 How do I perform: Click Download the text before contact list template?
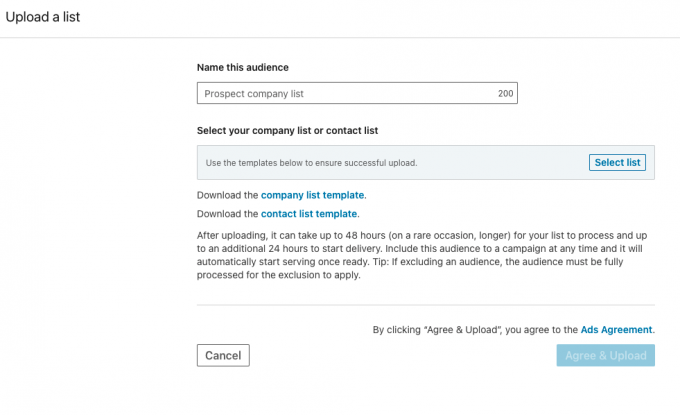pyautogui.click(x=228, y=214)
